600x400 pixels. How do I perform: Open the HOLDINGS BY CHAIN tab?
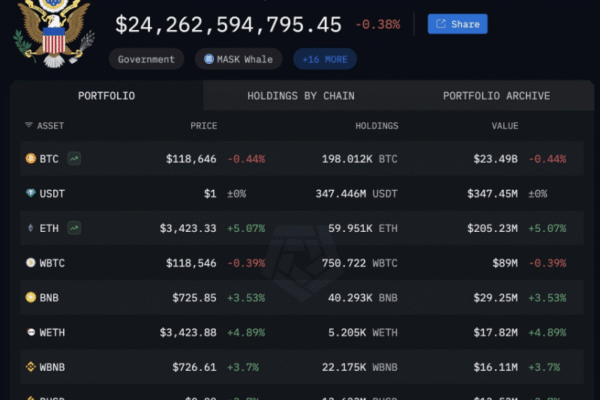coord(301,96)
